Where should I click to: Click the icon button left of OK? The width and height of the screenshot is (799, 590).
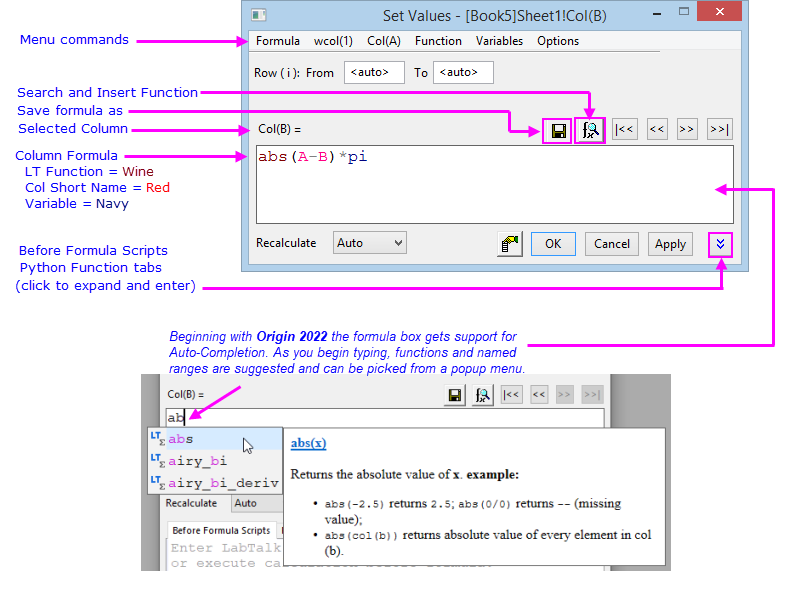tap(510, 244)
